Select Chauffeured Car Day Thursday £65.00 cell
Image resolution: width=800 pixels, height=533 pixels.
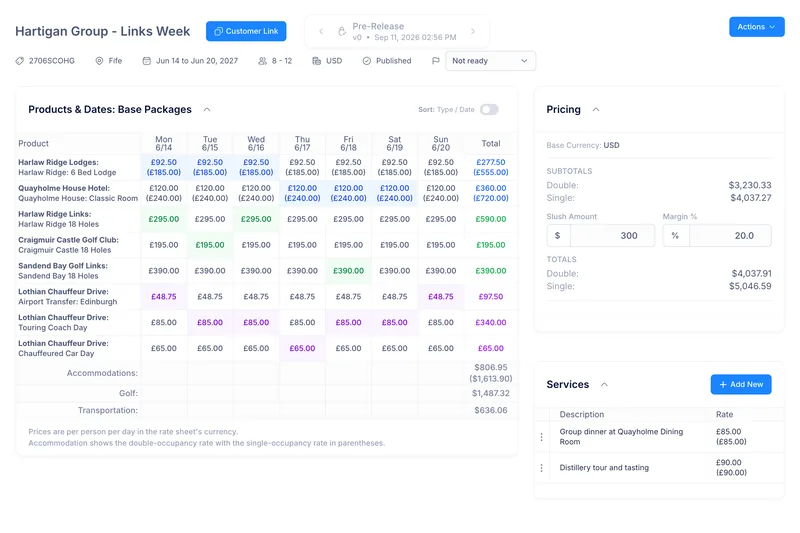[x=302, y=348]
